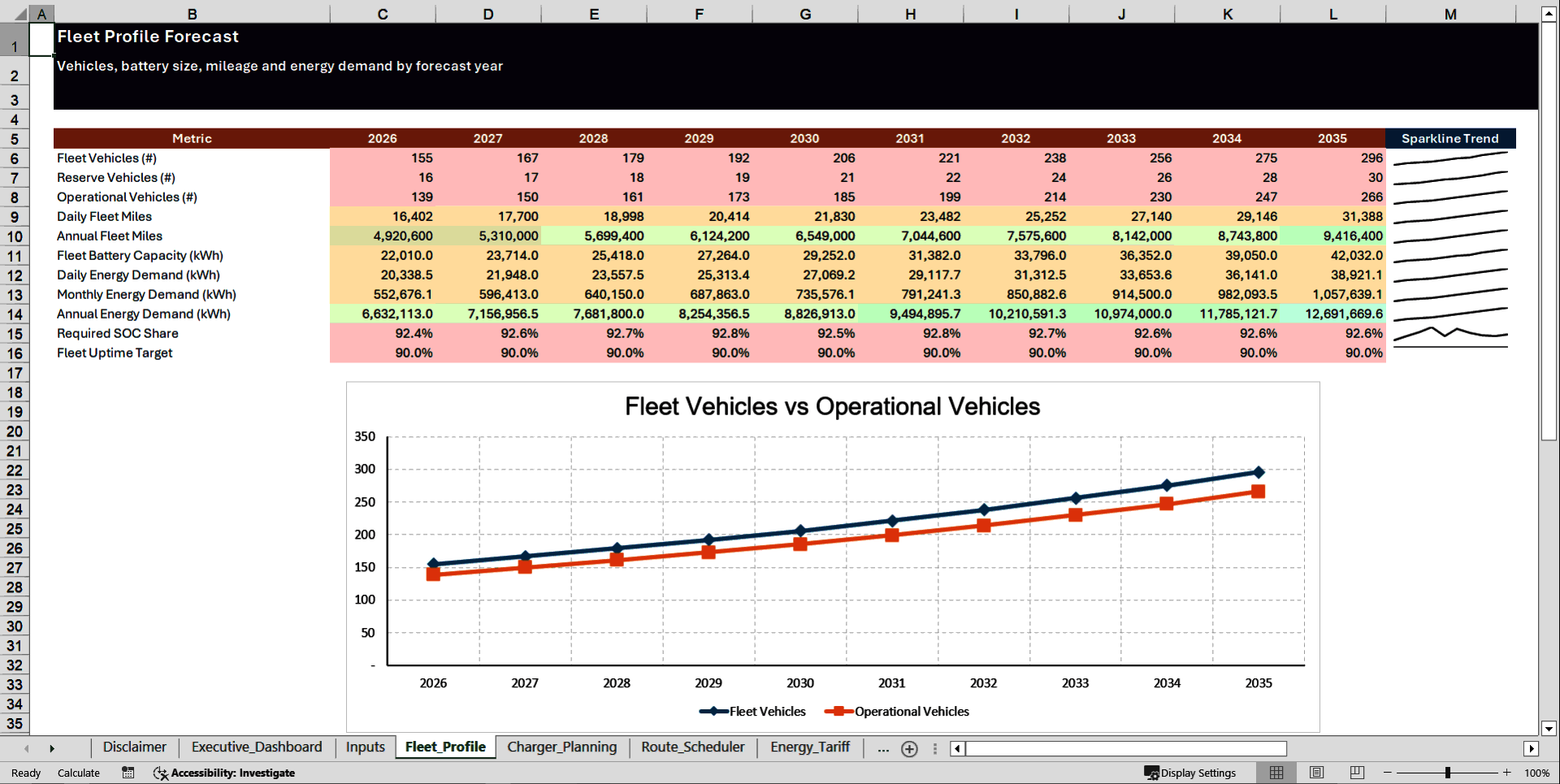This screenshot has height=784, width=1560.
Task: Click zoom out minus icon
Action: pyautogui.click(x=1388, y=773)
